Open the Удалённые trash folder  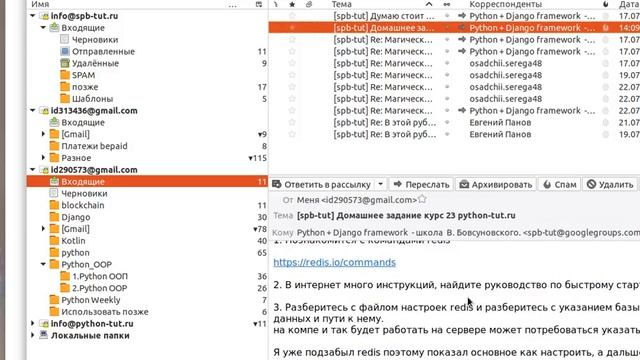pyautogui.click(x=95, y=63)
